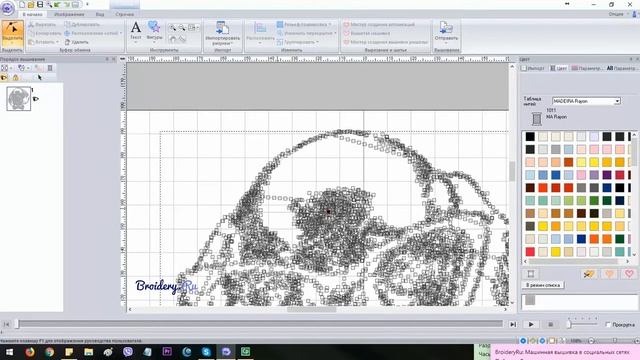Click the measure tool icon
This screenshot has width=640, height=360.
pyautogui.click(x=182, y=39)
